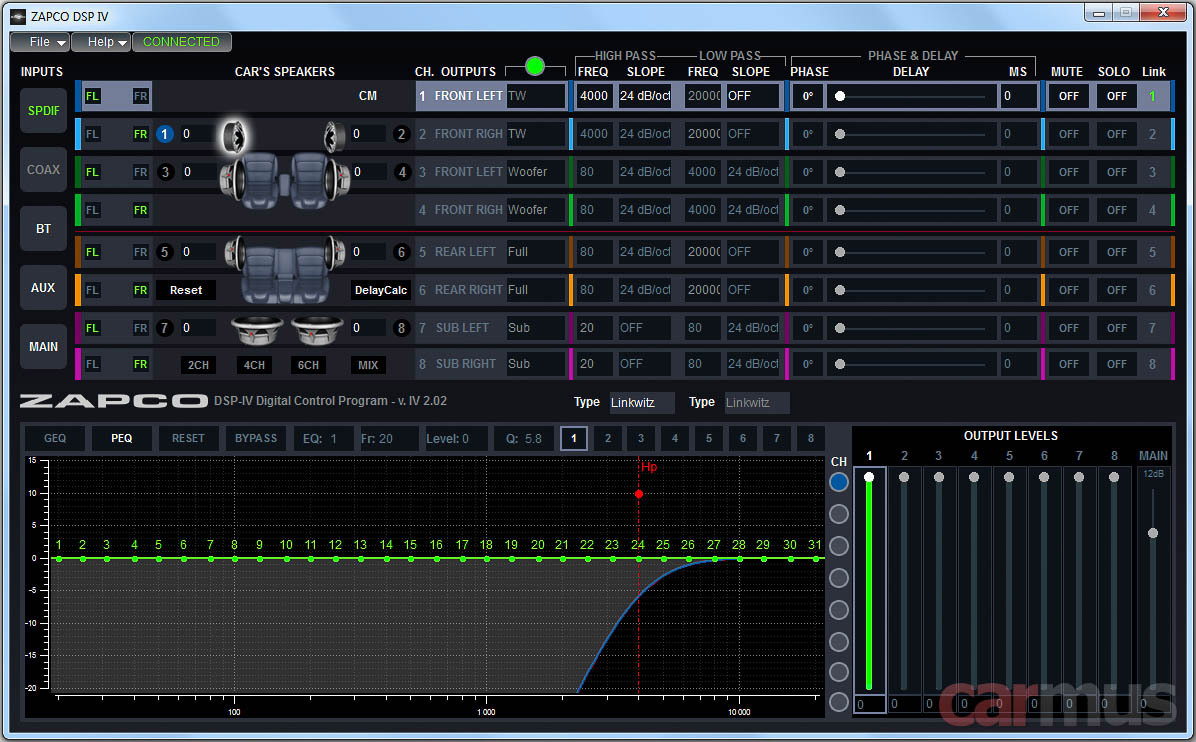Enable FR input routing on Front Left row
The width and height of the screenshot is (1196, 742).
point(140,96)
